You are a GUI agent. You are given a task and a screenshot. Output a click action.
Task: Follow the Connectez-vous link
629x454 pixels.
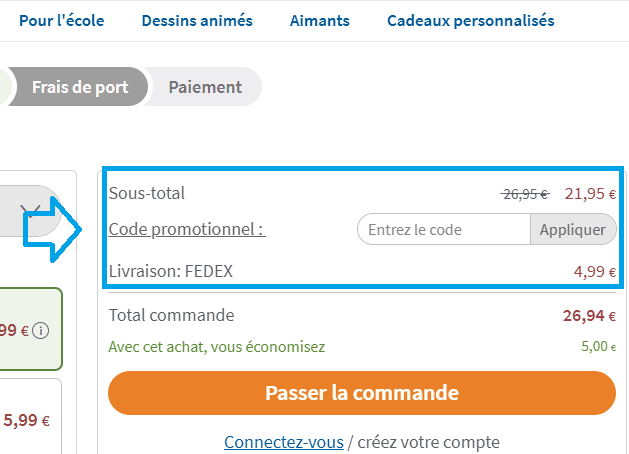[x=284, y=442]
